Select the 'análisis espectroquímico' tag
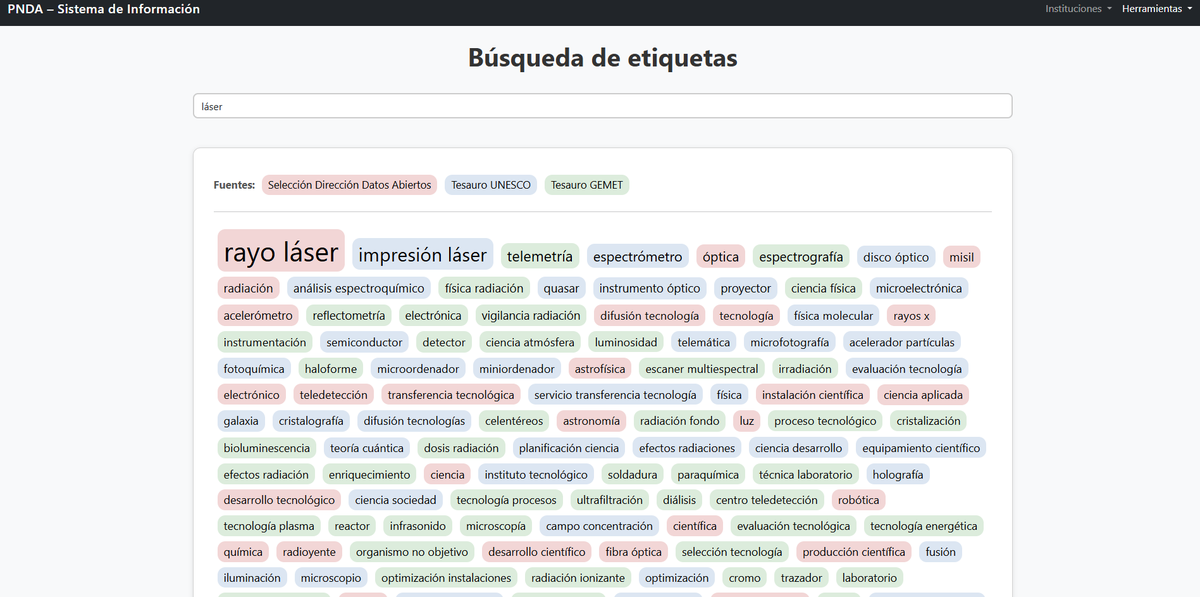1200x597 pixels. (359, 288)
